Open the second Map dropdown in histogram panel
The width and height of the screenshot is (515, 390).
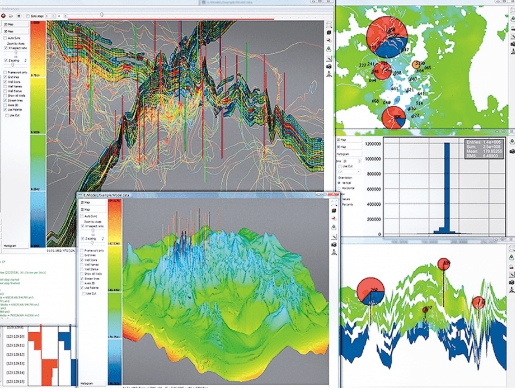click(x=349, y=147)
